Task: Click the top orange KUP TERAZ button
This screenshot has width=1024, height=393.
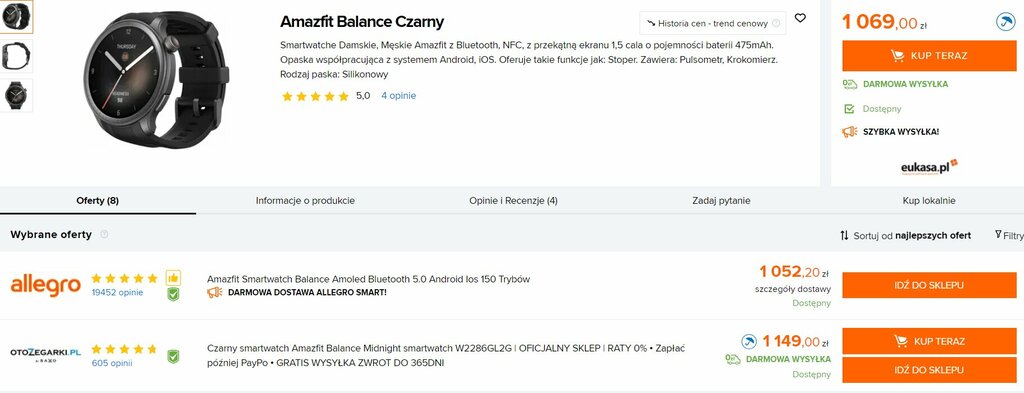Action: 929,55
